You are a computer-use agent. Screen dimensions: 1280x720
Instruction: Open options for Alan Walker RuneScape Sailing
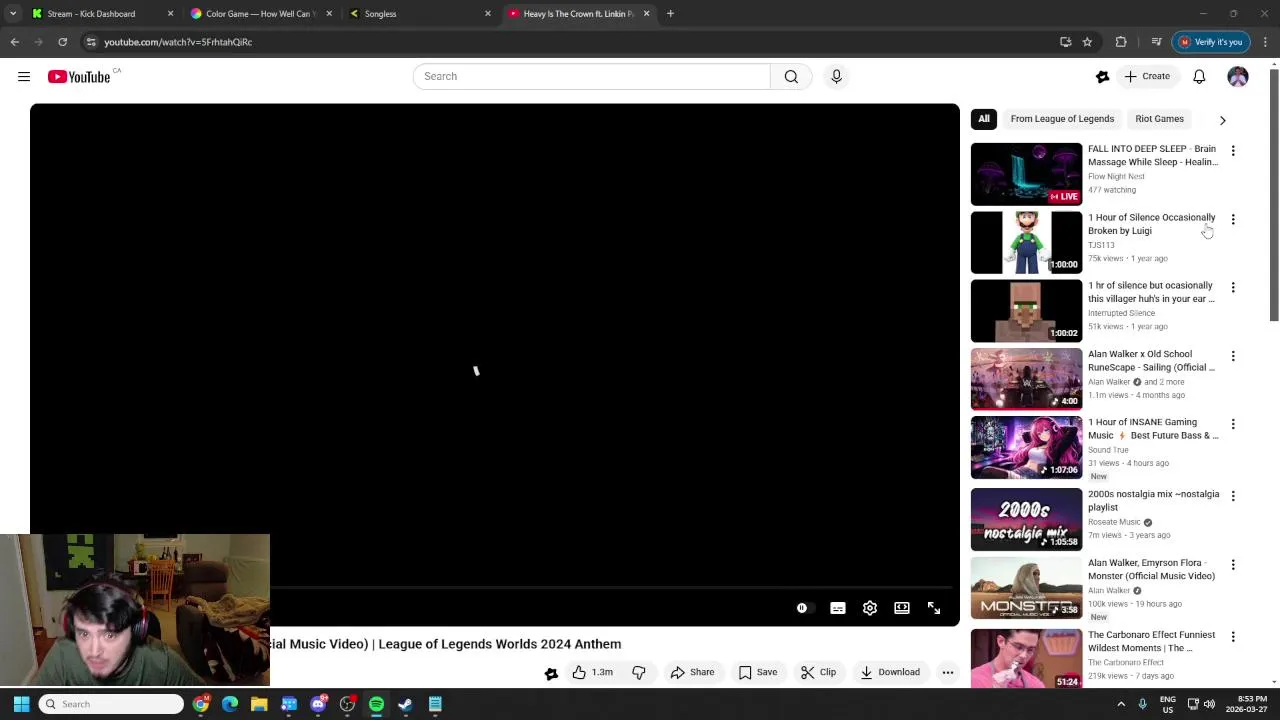(x=1233, y=356)
